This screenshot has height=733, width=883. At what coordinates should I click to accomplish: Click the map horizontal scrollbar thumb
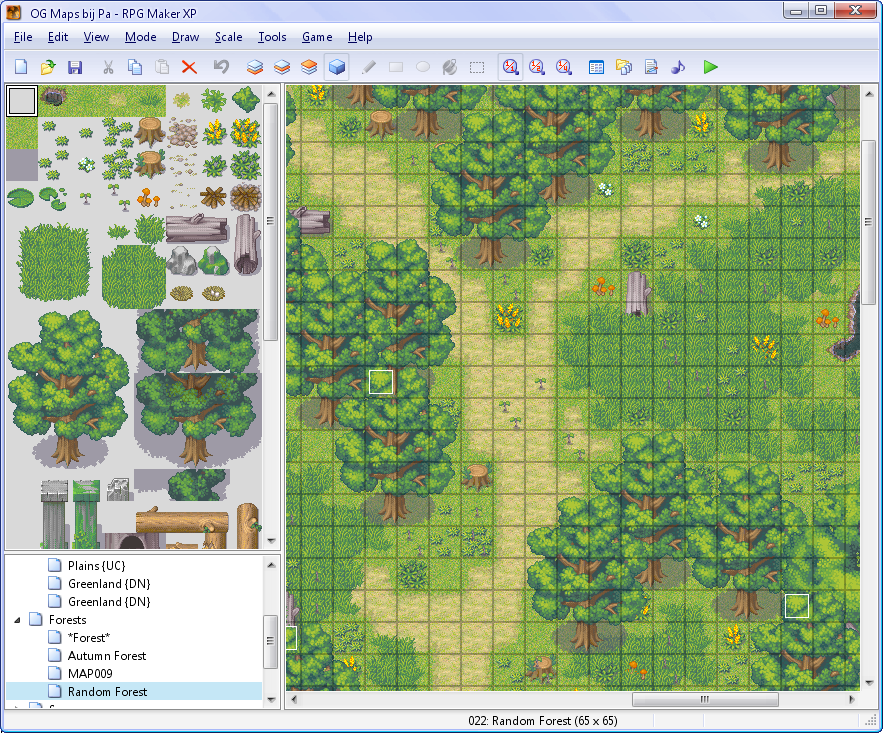pyautogui.click(x=705, y=699)
